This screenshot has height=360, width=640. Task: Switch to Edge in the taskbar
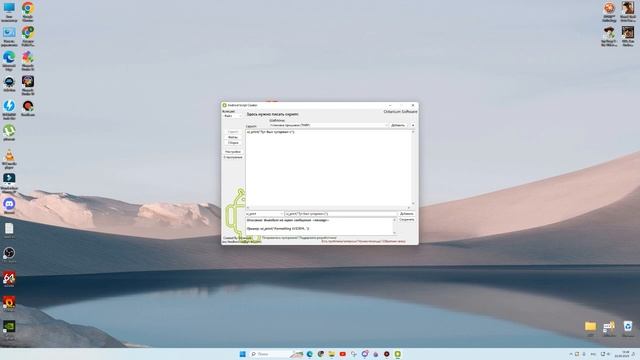pos(310,354)
